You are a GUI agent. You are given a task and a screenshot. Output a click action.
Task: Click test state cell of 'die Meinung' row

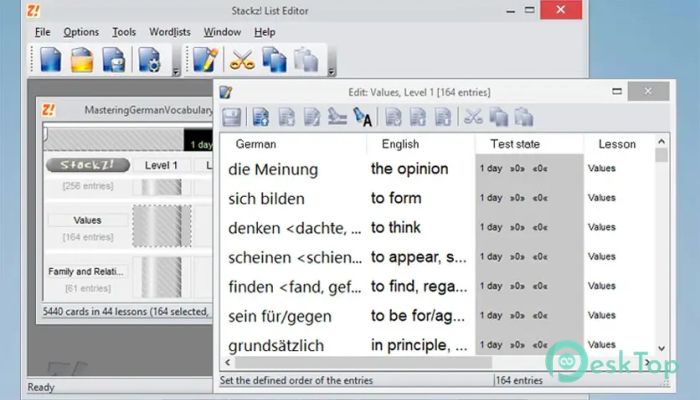tap(529, 169)
